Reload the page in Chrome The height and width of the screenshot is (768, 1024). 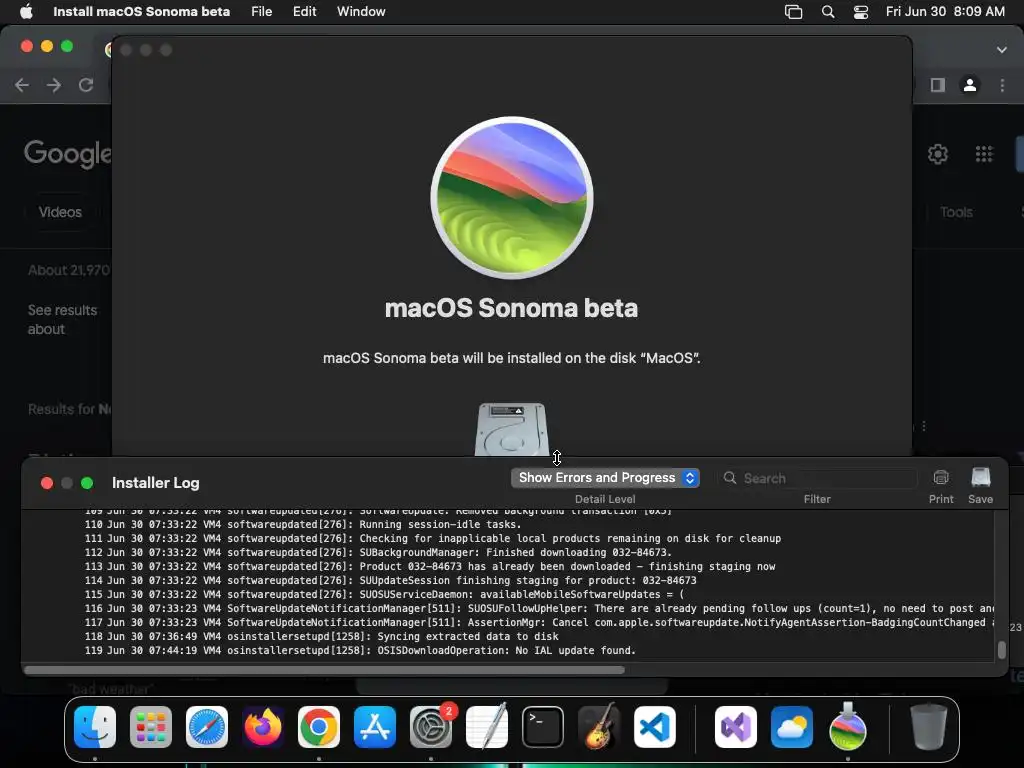pyautogui.click(x=86, y=85)
